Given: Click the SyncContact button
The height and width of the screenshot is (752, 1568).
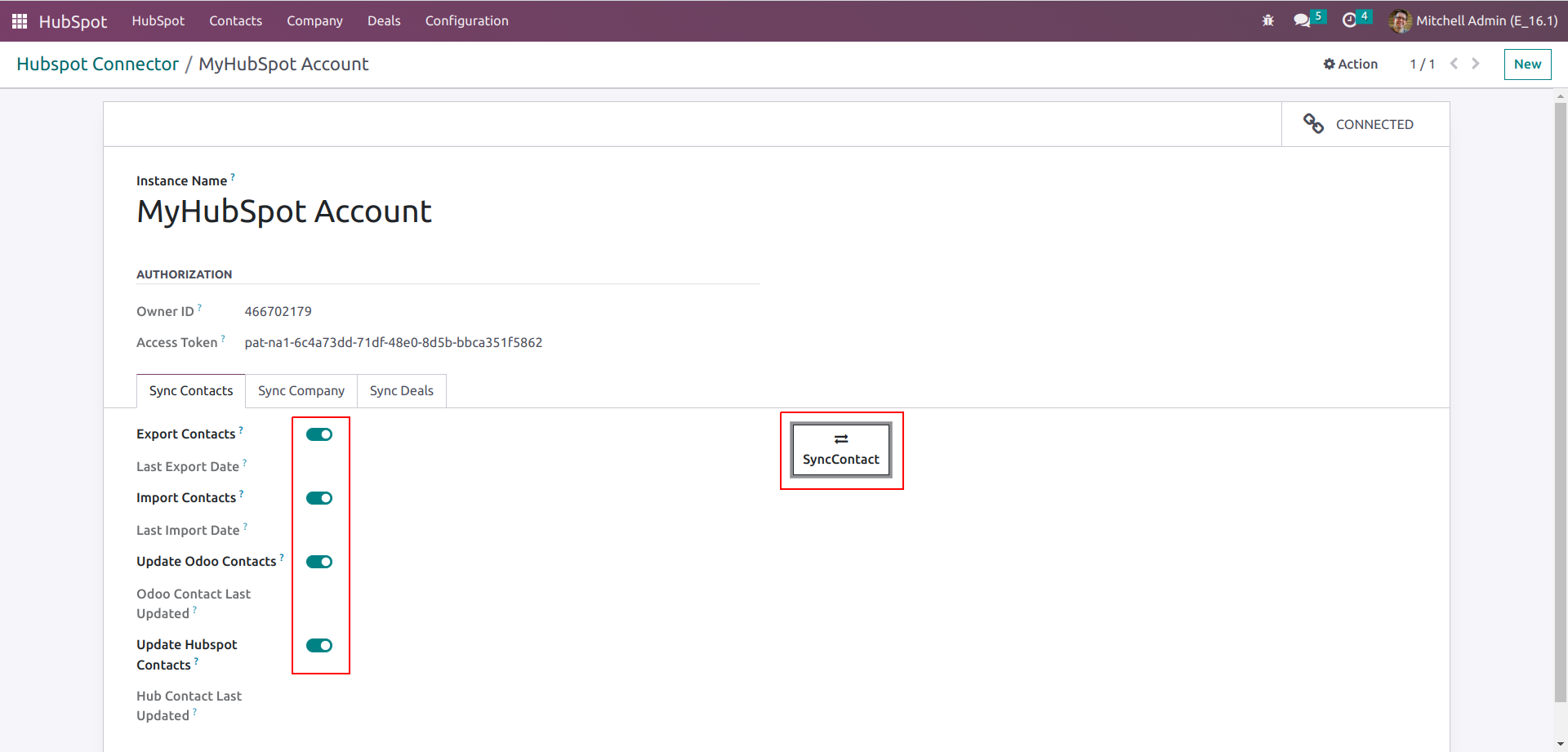Looking at the screenshot, I should [x=841, y=450].
